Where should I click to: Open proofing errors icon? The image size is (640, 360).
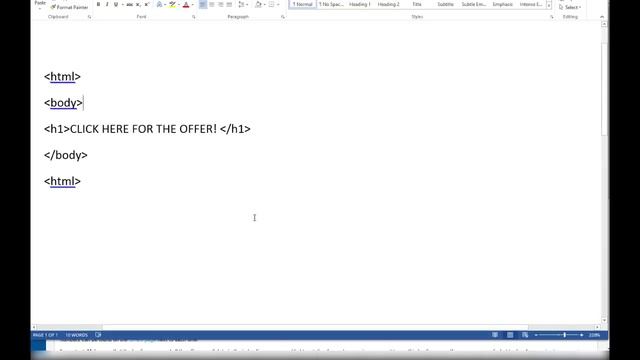pos(98,335)
